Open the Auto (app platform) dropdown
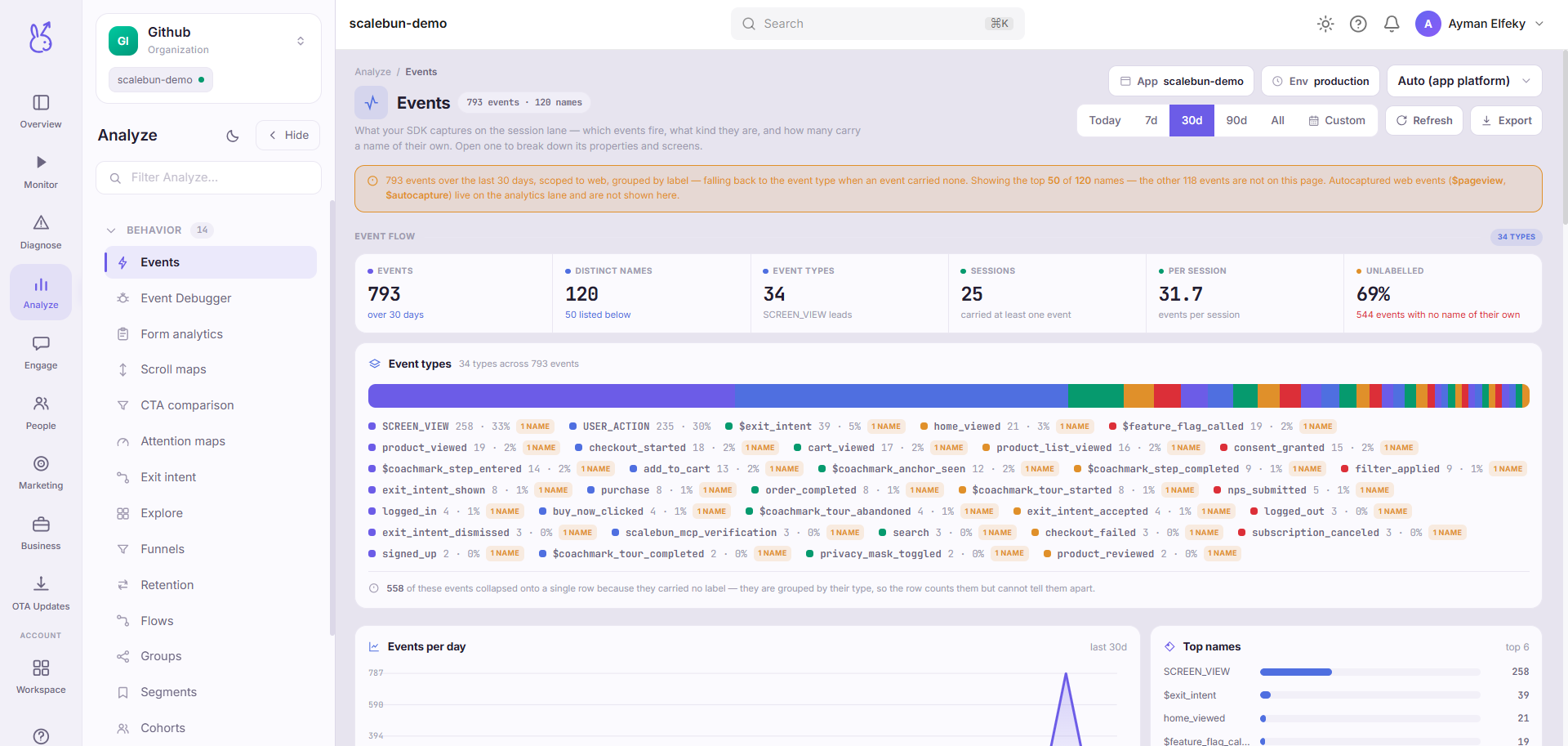The image size is (1568, 746). 1464,81
